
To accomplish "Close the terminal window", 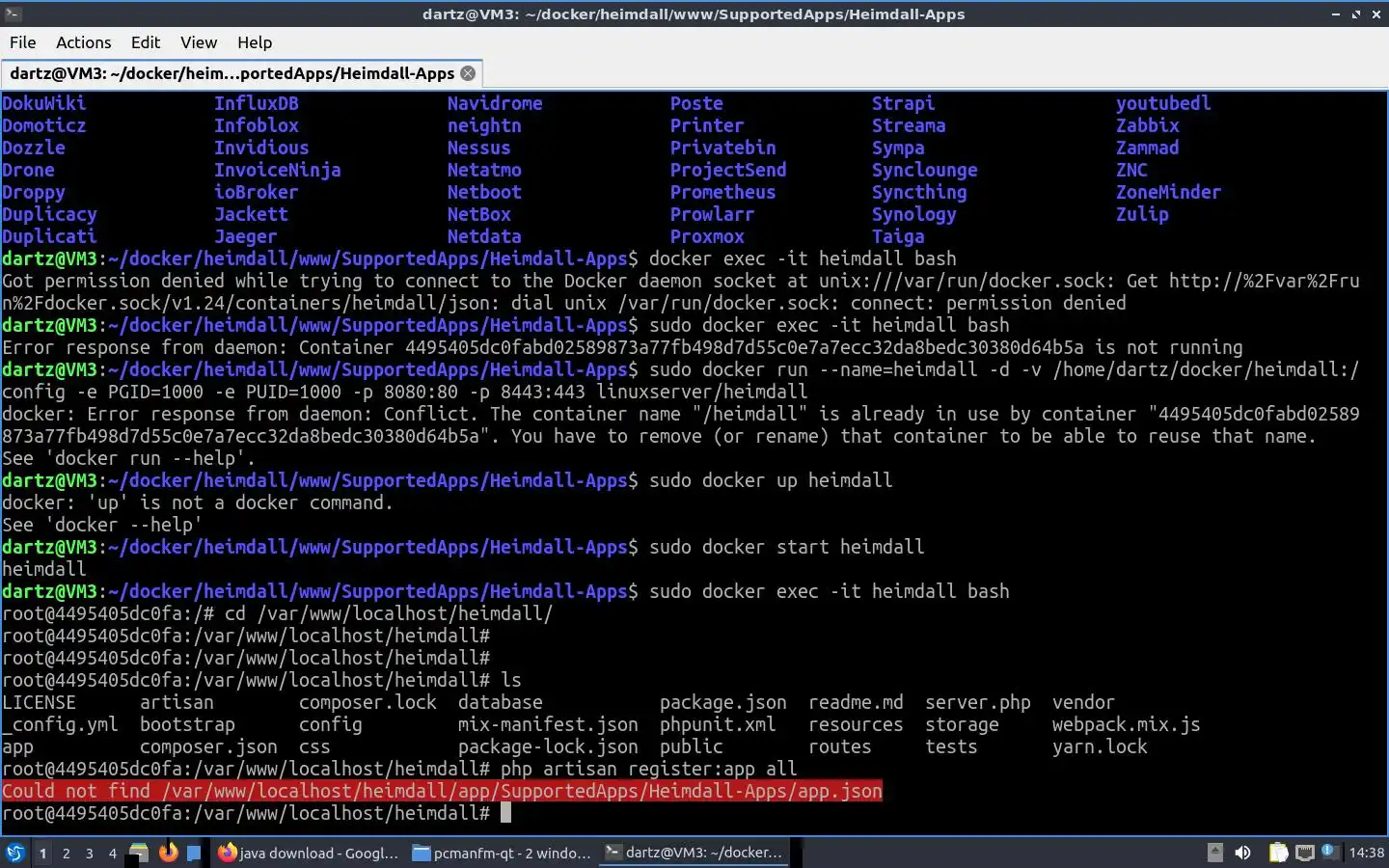I will (1375, 14).
